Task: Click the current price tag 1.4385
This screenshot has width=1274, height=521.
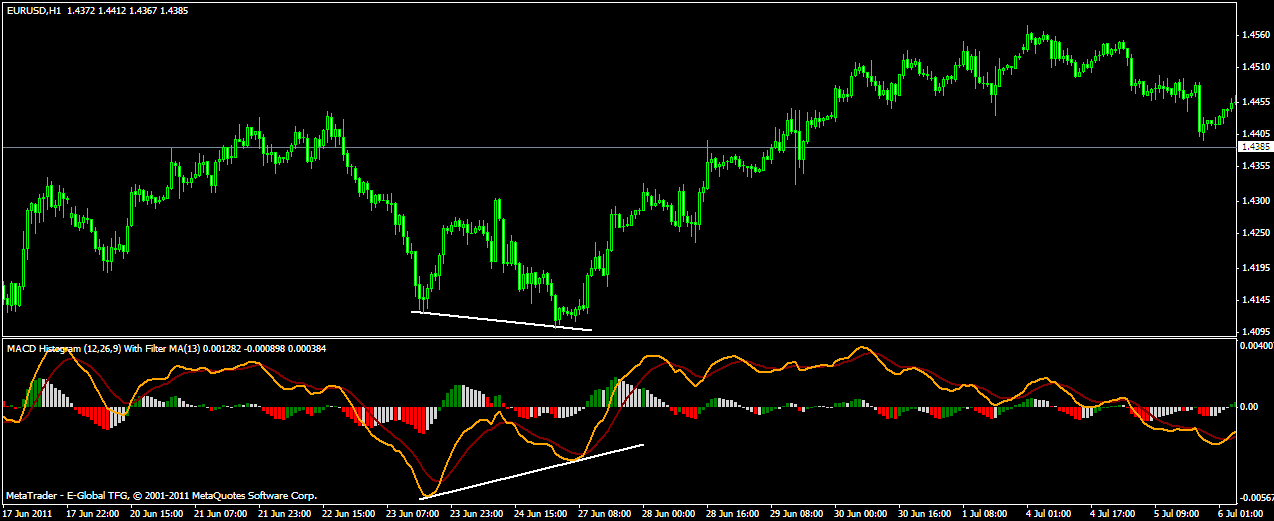Action: [1253, 147]
